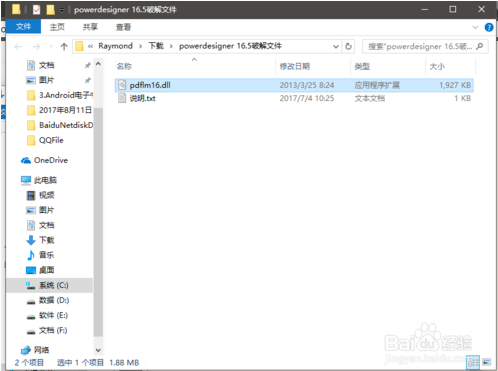This screenshot has width=498, height=371.
Task: Refresh the current folder view
Action: click(348, 46)
